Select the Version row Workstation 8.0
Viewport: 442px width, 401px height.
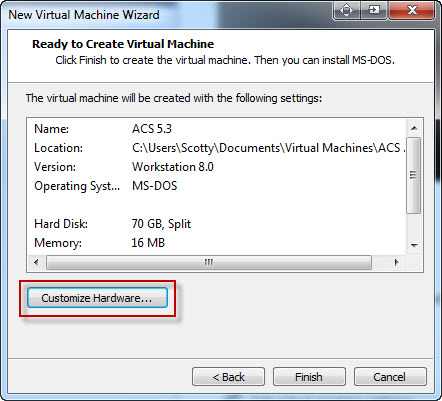[x=217, y=167]
